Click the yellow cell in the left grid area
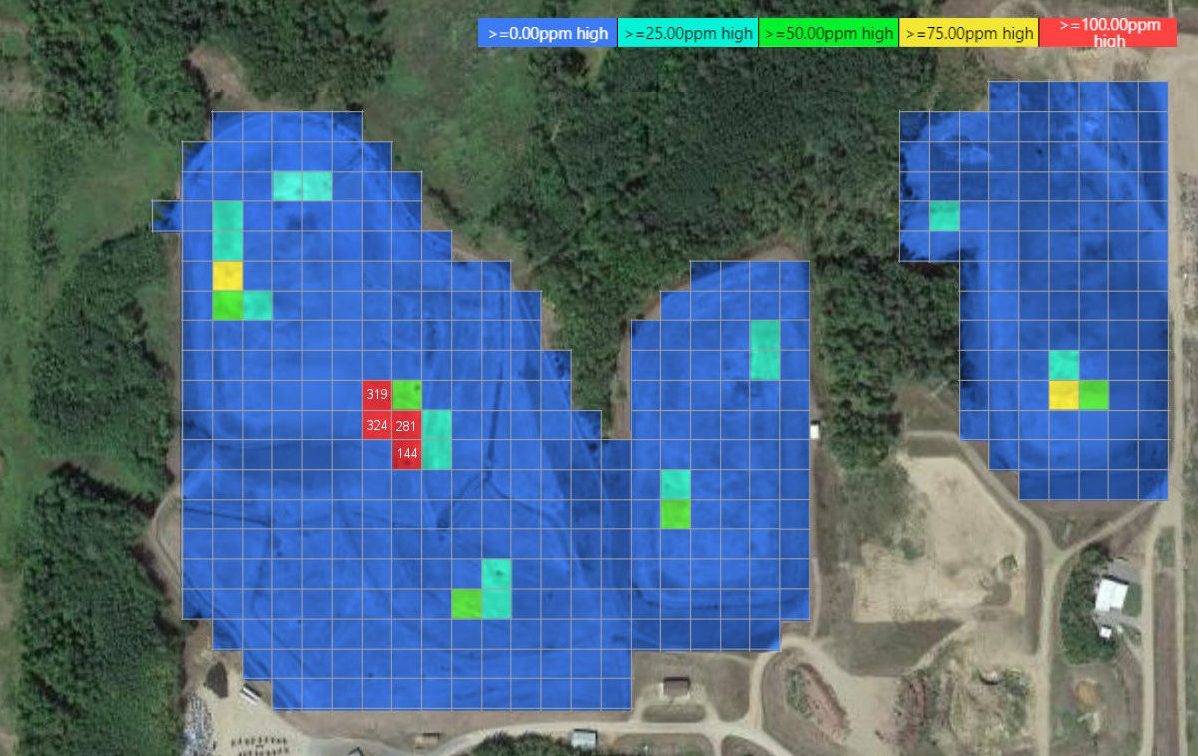 [228, 276]
